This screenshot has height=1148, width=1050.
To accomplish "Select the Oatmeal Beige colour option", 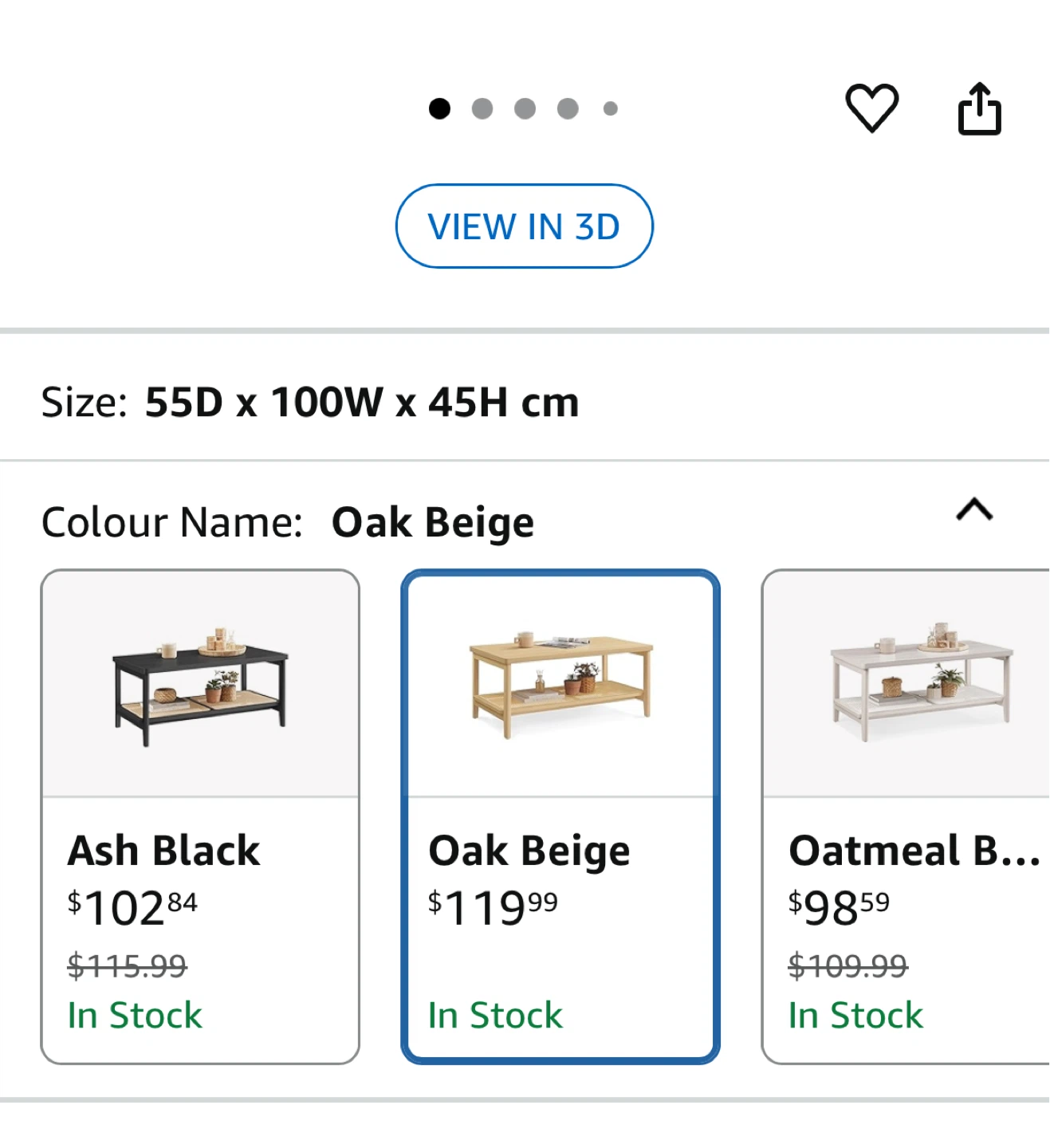I will [906, 816].
